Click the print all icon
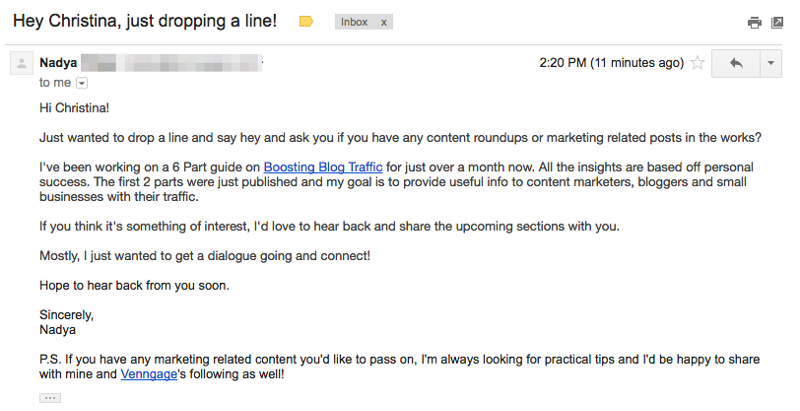This screenshot has width=800, height=411. coord(754,22)
